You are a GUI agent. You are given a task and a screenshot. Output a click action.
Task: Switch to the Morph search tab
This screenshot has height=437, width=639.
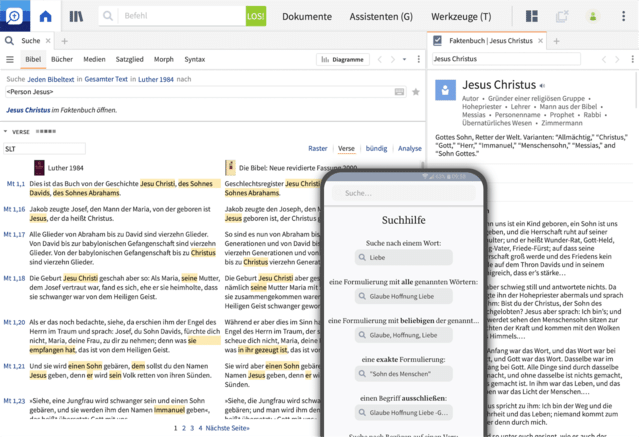163,59
